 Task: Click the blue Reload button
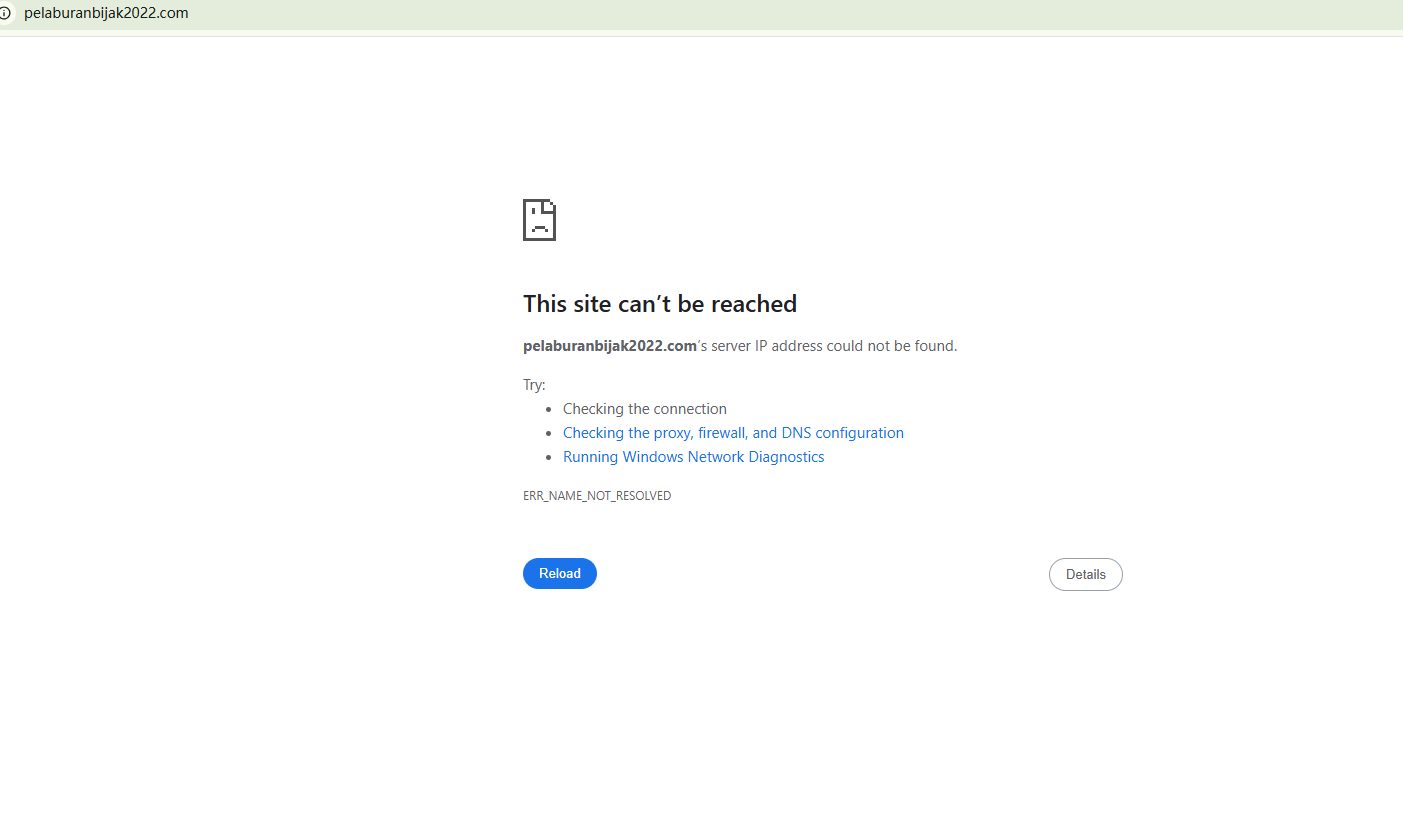[x=560, y=573]
